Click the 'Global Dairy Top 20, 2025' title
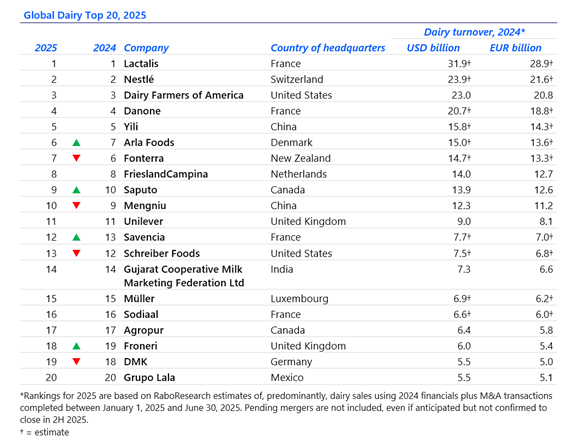581x441 pixels. pos(85,15)
